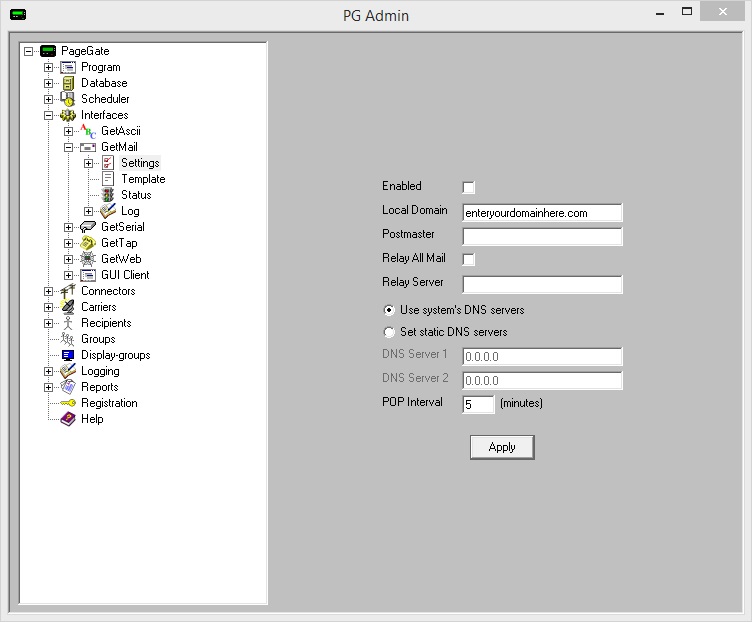Click the Recipients stick figure icon

(68, 323)
